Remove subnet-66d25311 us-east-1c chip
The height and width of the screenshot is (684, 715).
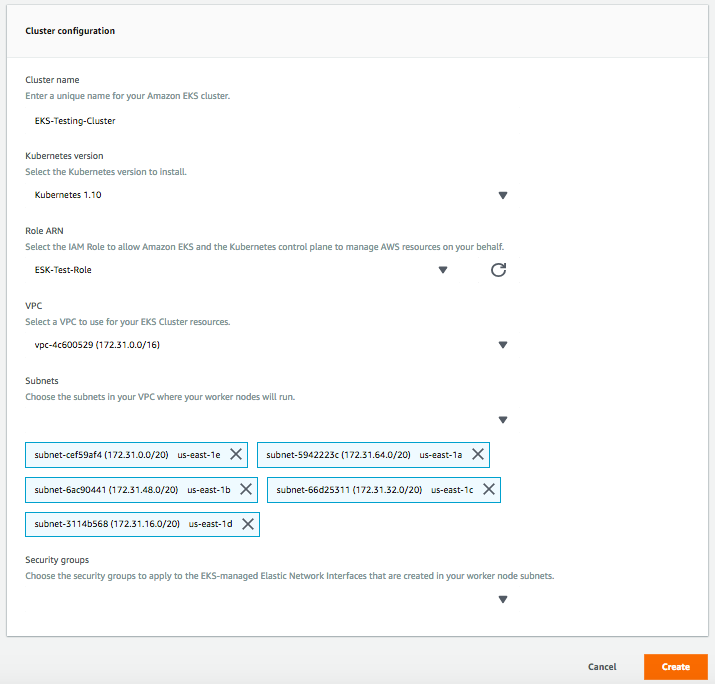(x=489, y=489)
